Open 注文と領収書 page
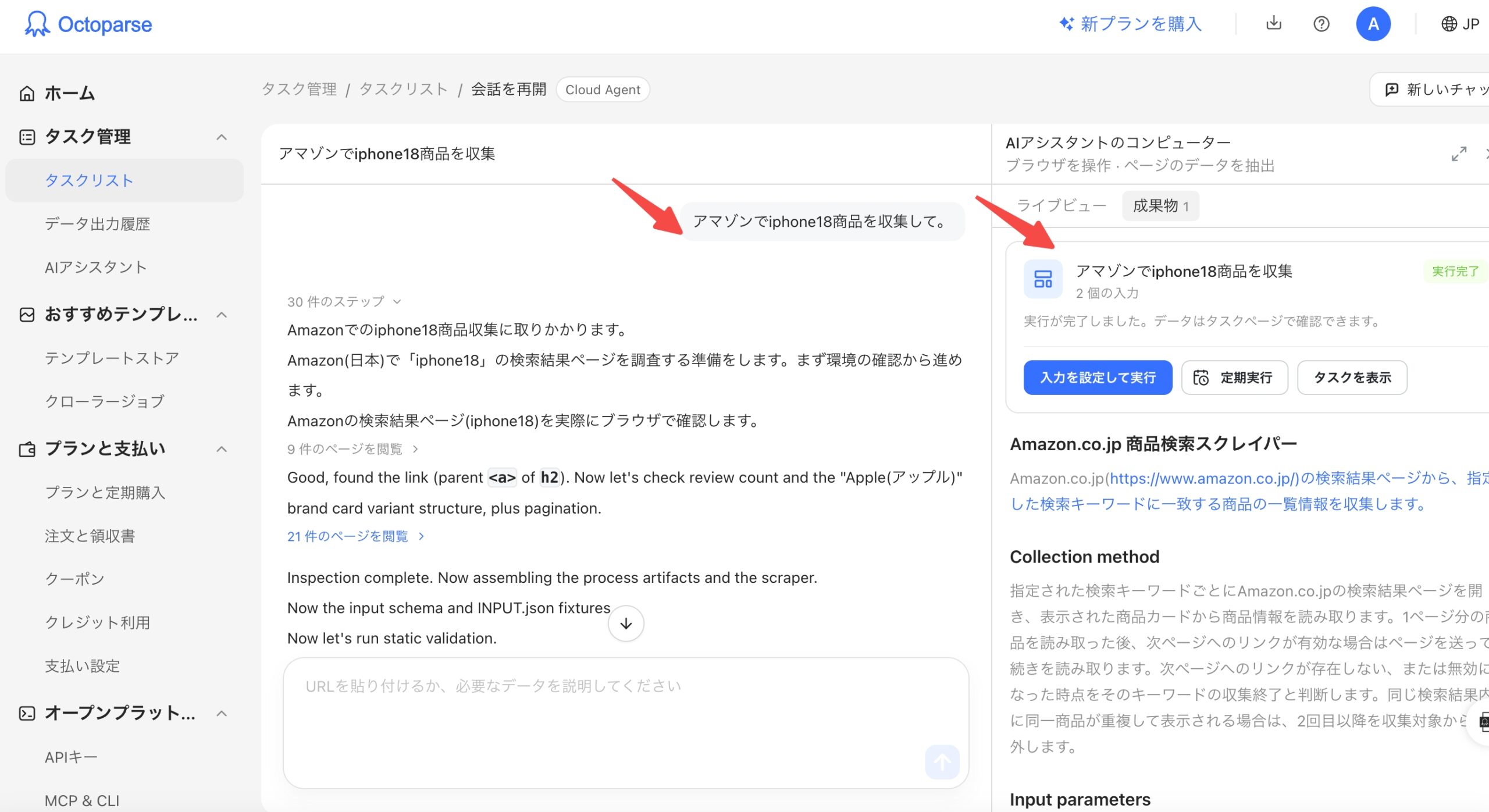 (x=90, y=536)
